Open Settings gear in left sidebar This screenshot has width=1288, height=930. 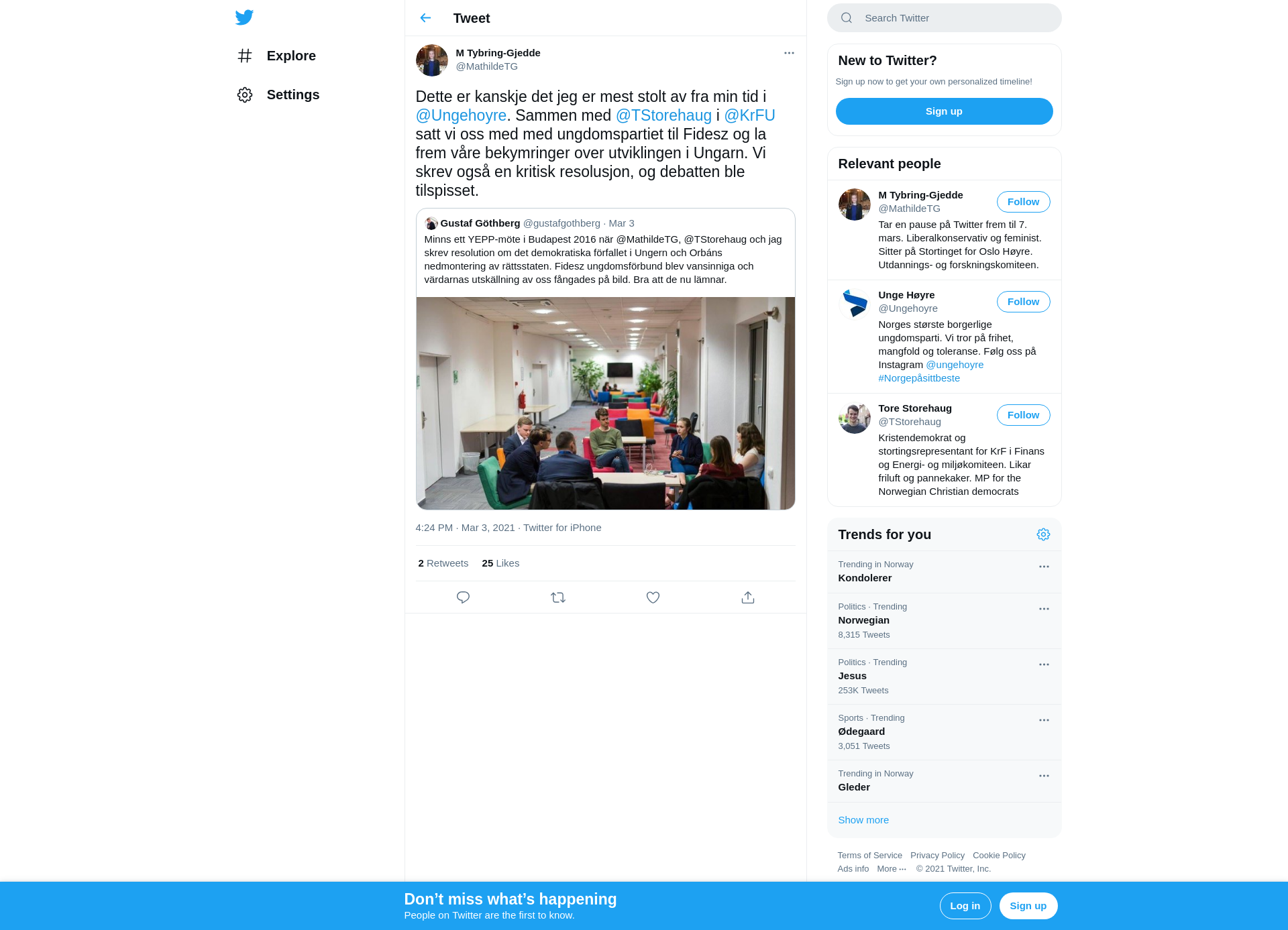[278, 95]
